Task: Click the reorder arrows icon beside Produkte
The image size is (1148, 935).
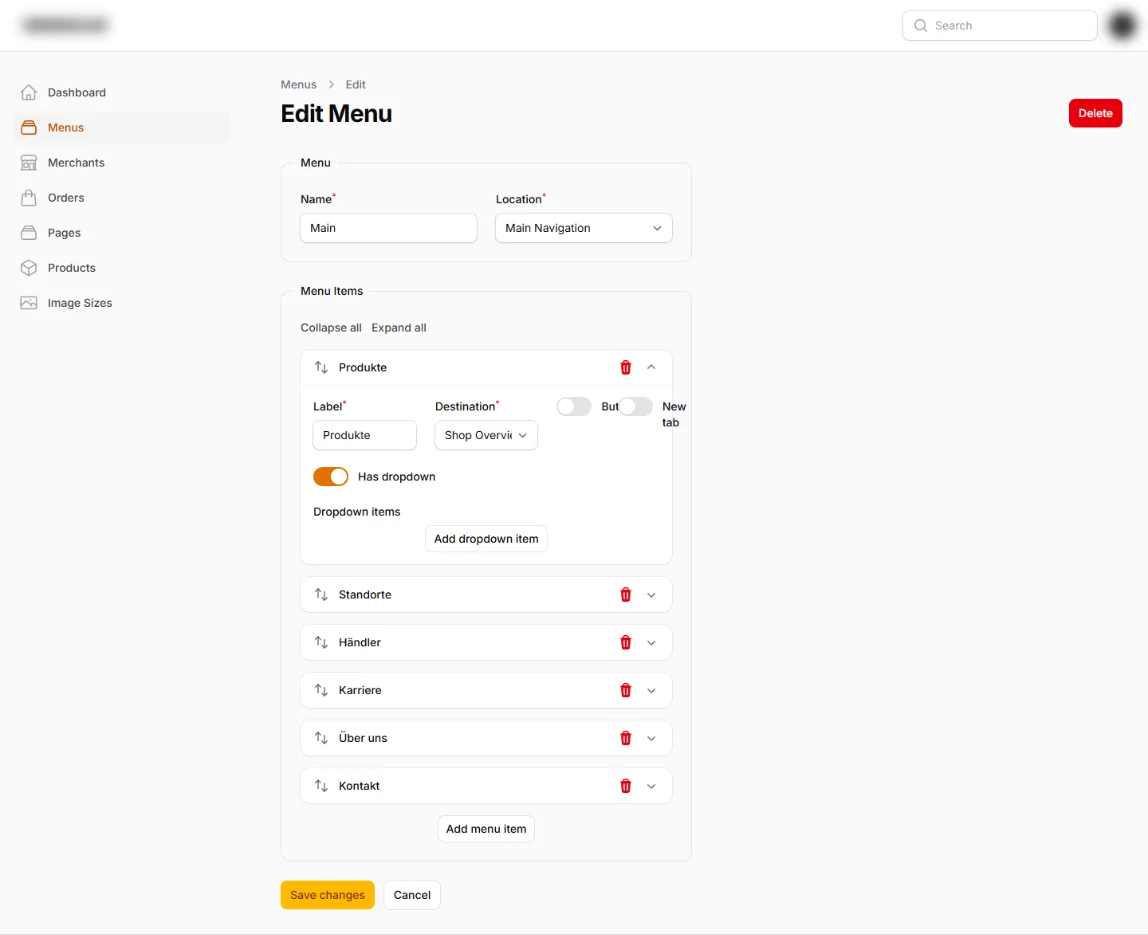Action: pos(321,368)
